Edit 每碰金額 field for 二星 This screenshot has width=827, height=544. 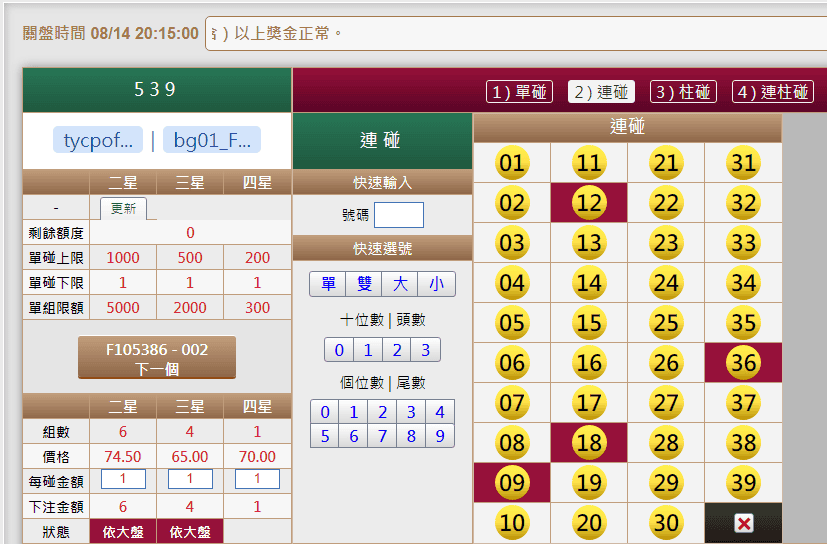click(x=123, y=479)
